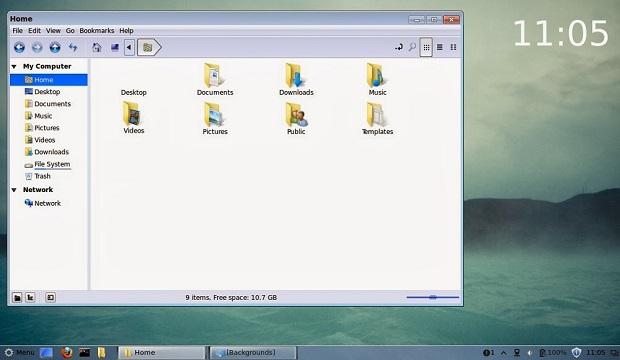Click the battery 100% indicator
The height and width of the screenshot is (360, 620).
[x=553, y=352]
